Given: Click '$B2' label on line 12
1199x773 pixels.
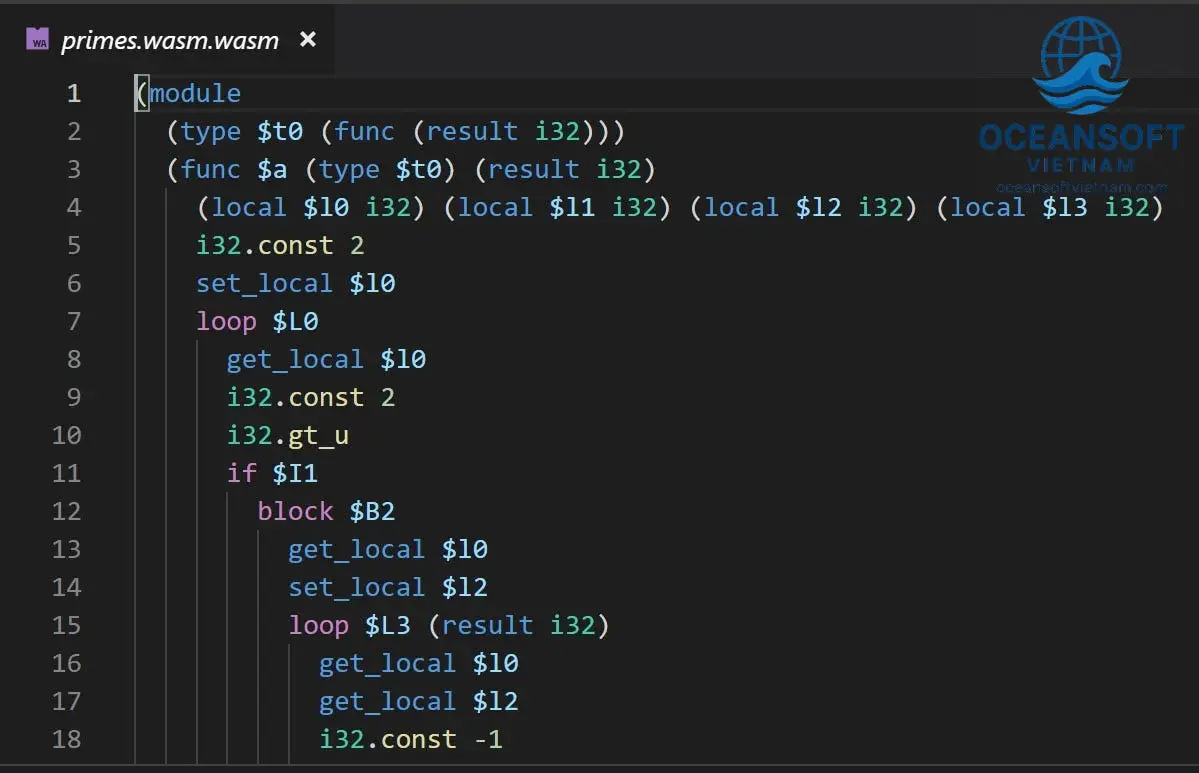Looking at the screenshot, I should [x=372, y=512].
